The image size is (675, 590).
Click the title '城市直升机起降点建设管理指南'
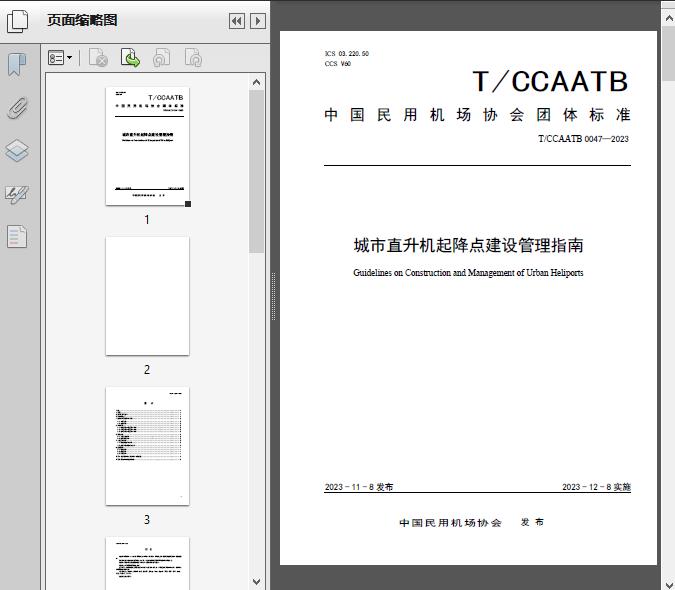click(468, 245)
